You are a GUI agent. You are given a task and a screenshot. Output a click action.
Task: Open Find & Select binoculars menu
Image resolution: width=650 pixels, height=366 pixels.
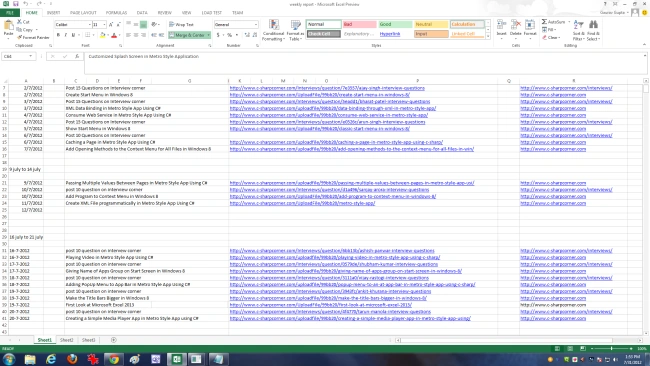point(593,30)
